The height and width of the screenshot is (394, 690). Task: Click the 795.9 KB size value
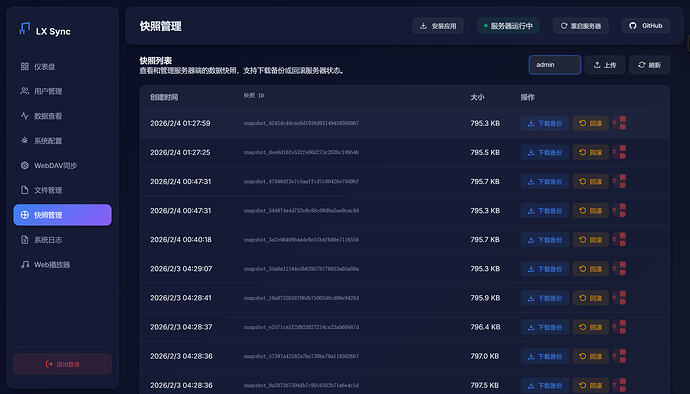[x=485, y=298]
